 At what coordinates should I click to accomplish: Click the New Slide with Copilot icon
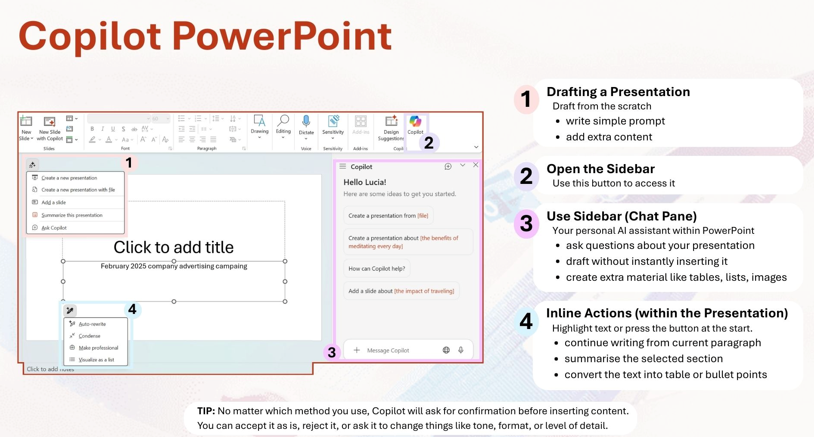(x=49, y=126)
